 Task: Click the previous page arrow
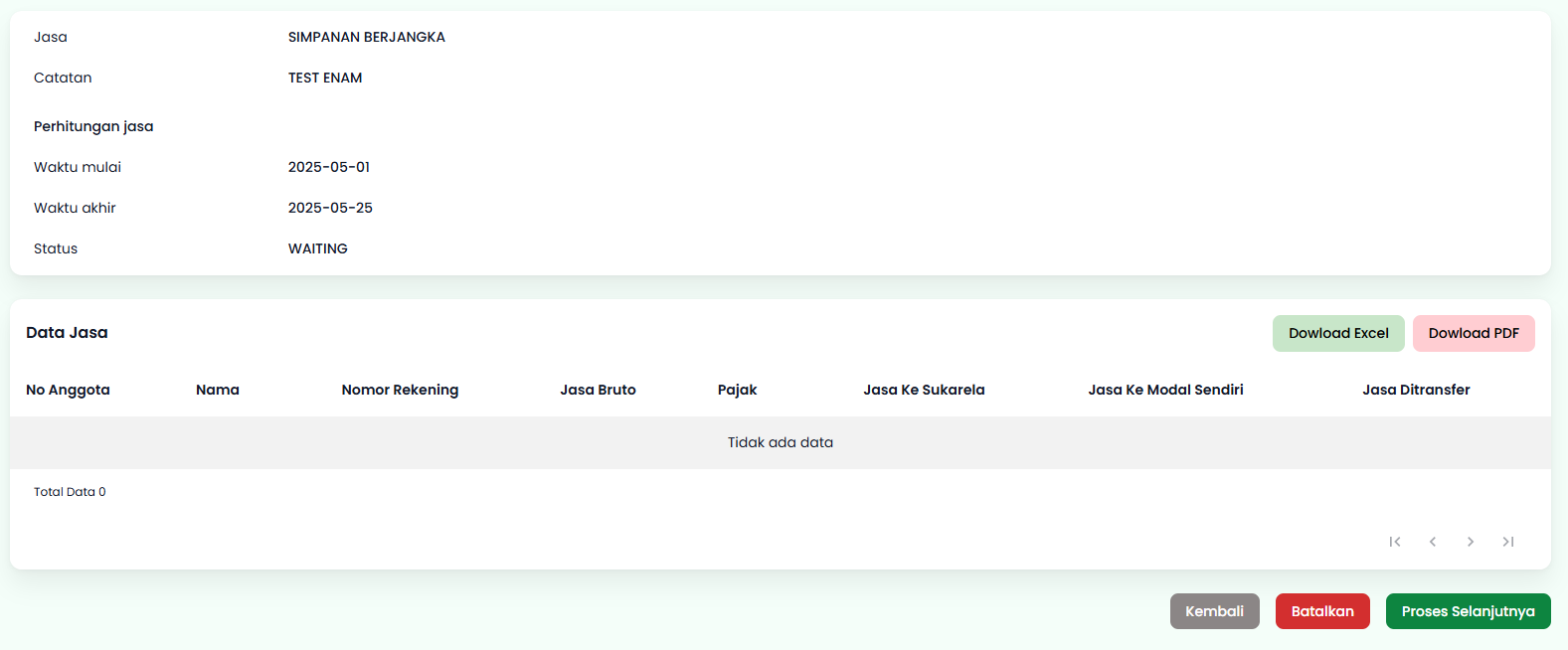pos(1433,542)
